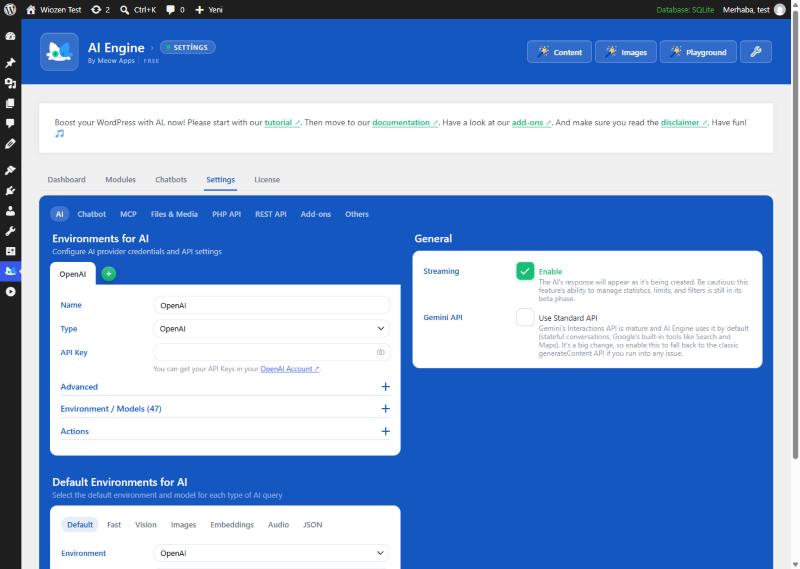The height and width of the screenshot is (569, 800).
Task: Open Appearance paintbrush sidebar icon
Action: [10, 170]
